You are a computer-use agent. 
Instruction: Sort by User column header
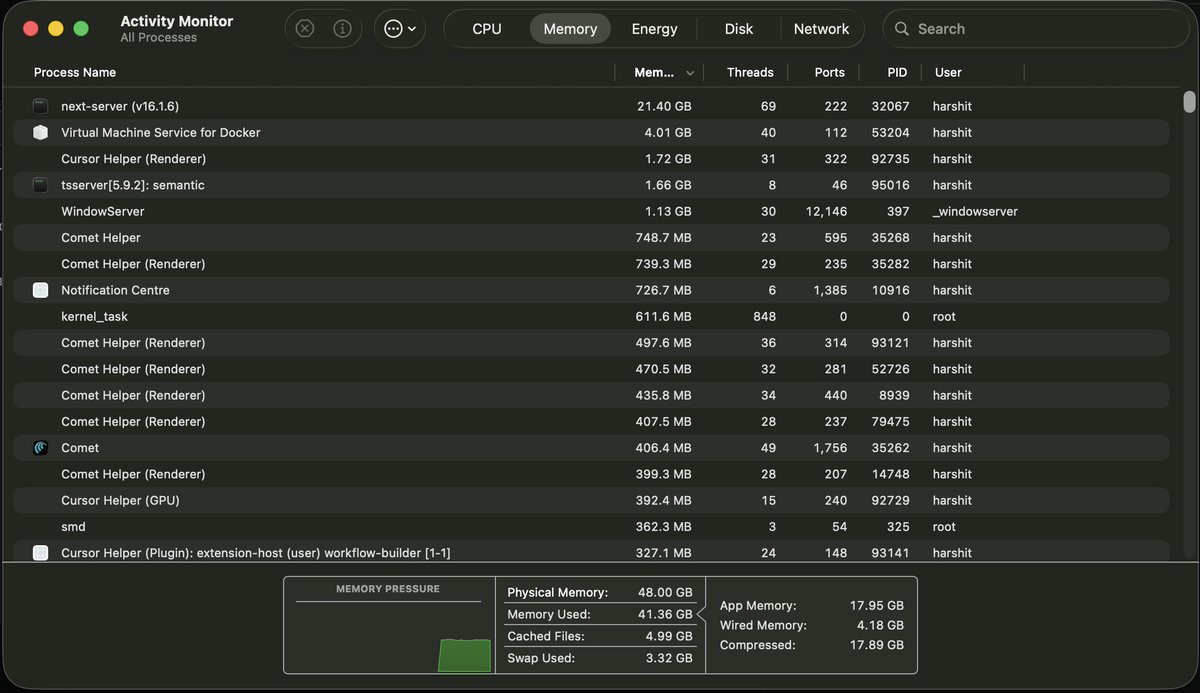(x=948, y=72)
